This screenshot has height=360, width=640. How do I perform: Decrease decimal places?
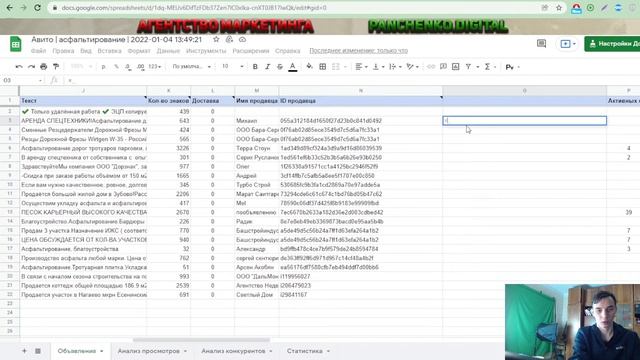pyautogui.click(x=128, y=67)
